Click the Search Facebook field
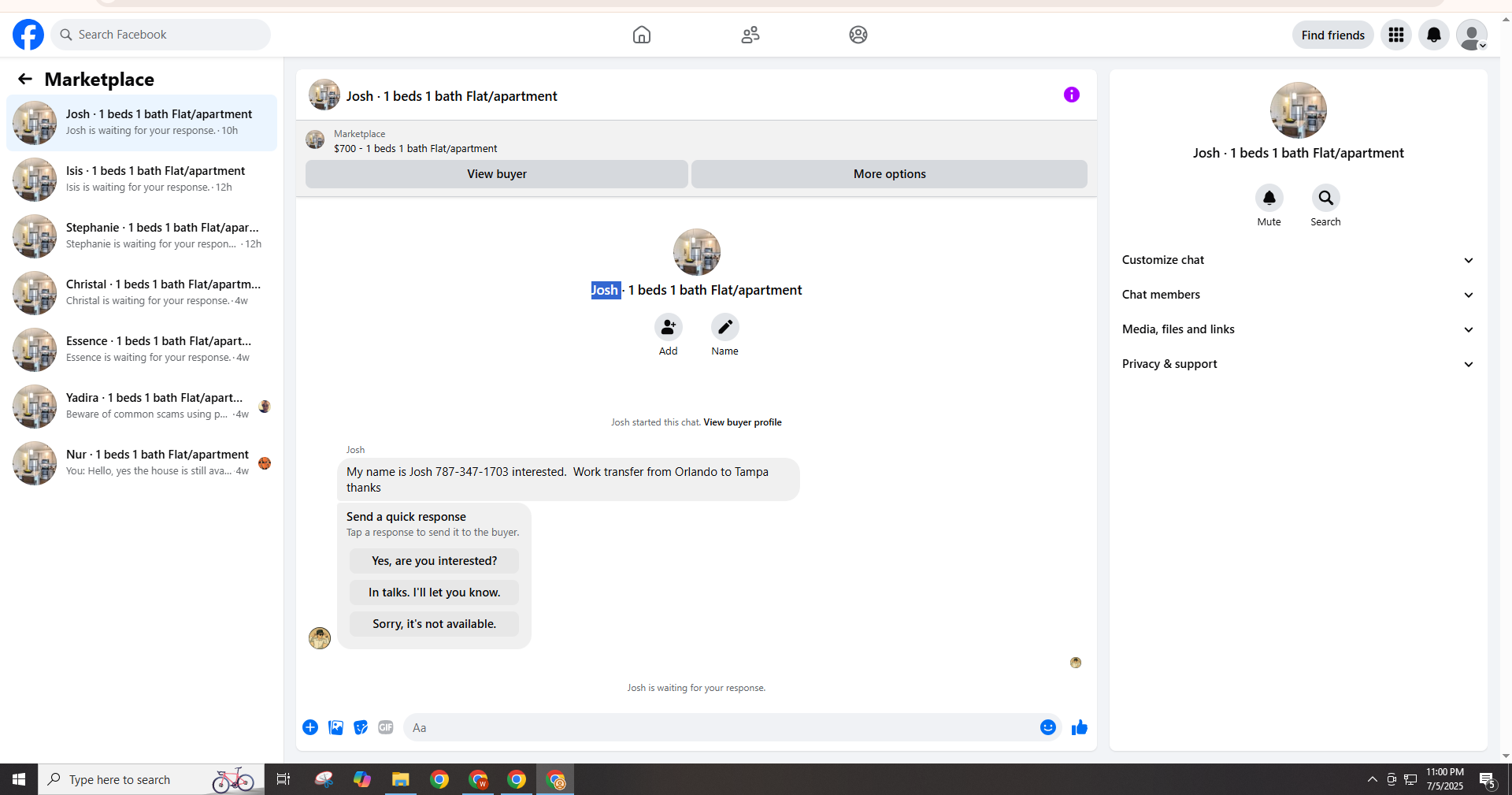This screenshot has width=1512, height=795. [x=161, y=35]
